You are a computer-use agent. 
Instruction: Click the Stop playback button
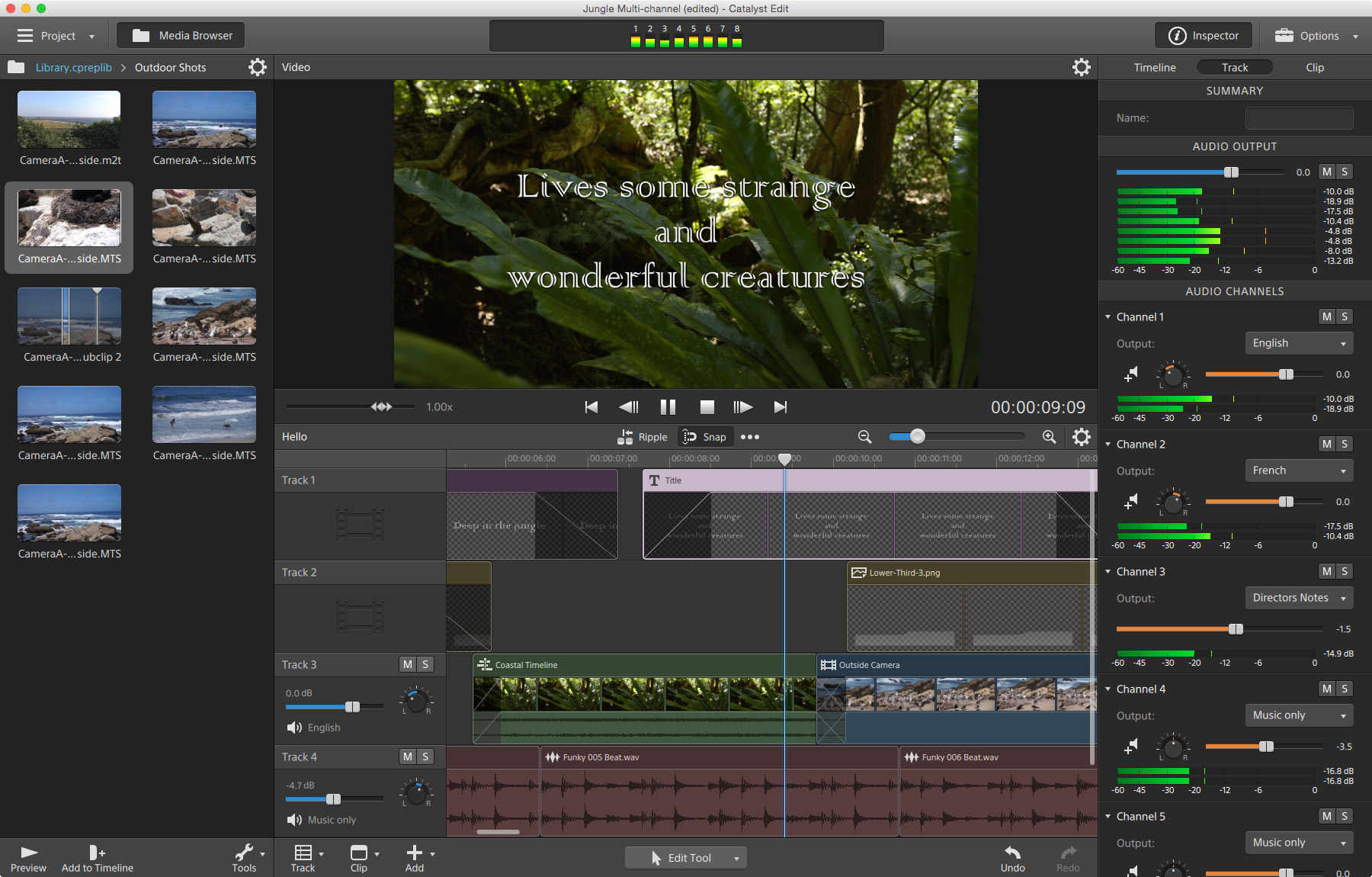[x=707, y=407]
